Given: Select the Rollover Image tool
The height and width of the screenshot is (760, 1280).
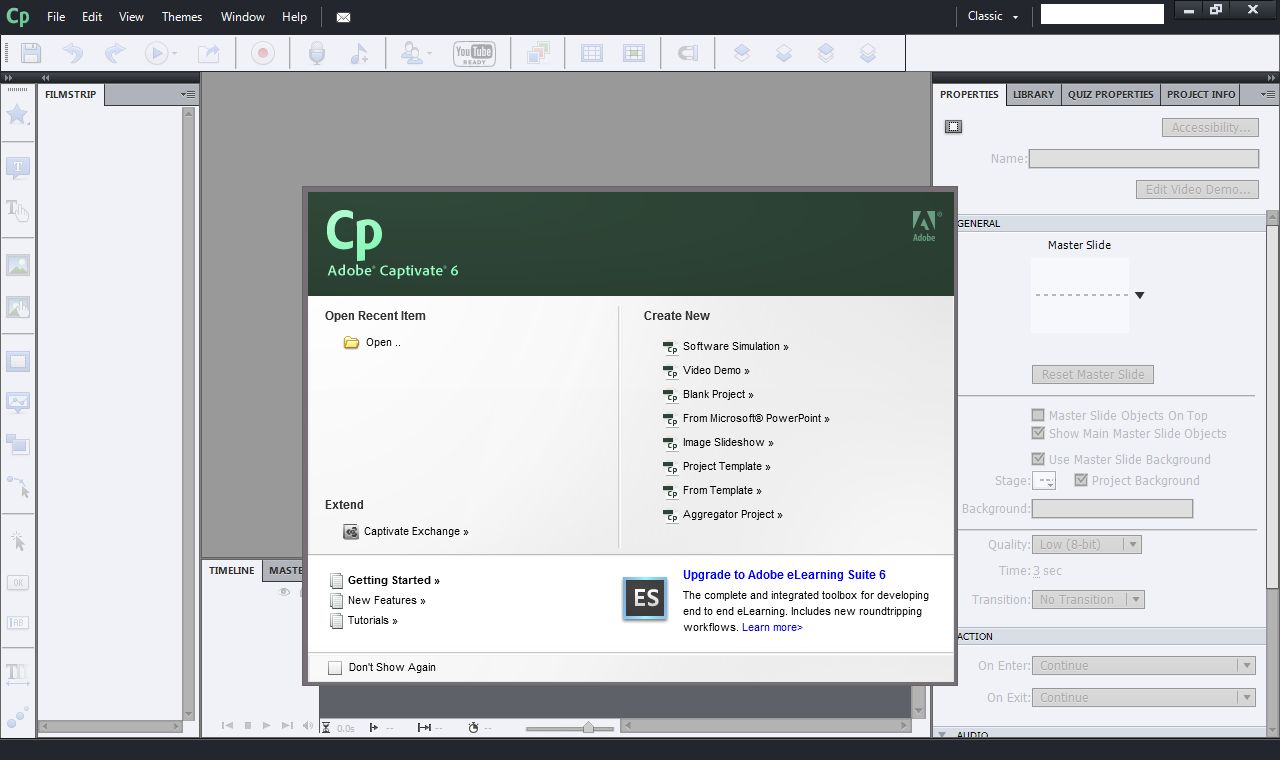Looking at the screenshot, I should pyautogui.click(x=18, y=307).
